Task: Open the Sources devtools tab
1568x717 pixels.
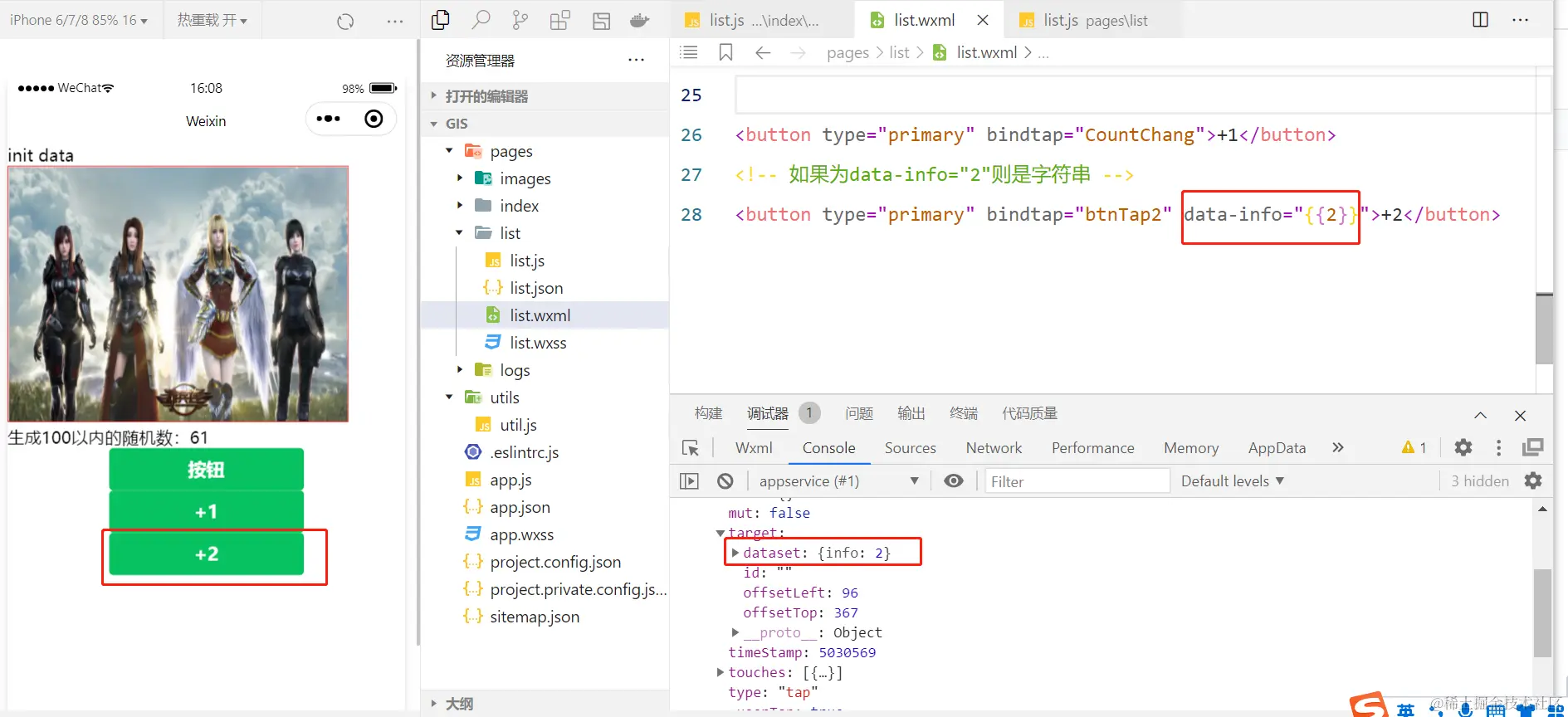Action: click(x=911, y=448)
